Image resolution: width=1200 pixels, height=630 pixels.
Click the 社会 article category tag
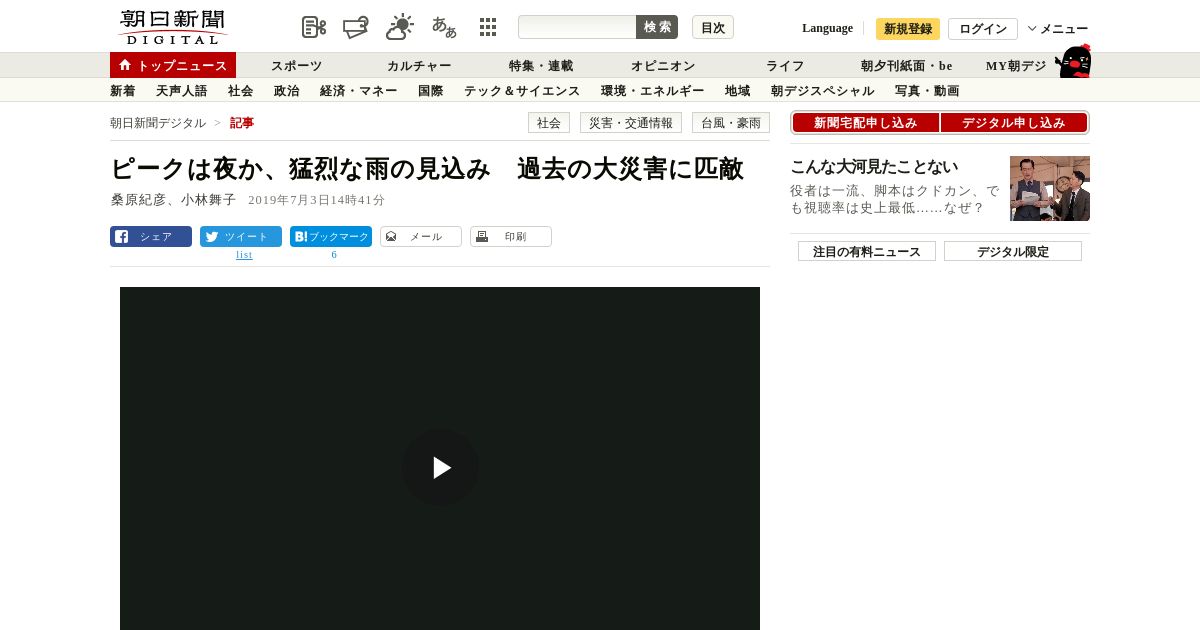549,123
